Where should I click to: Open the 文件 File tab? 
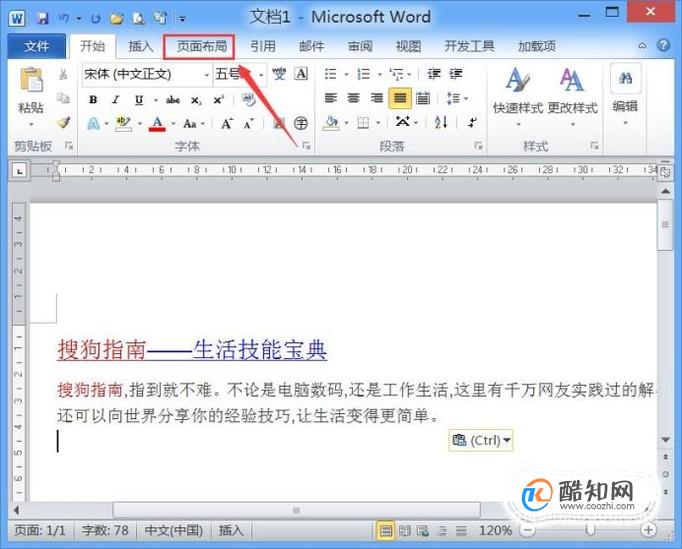point(37,46)
